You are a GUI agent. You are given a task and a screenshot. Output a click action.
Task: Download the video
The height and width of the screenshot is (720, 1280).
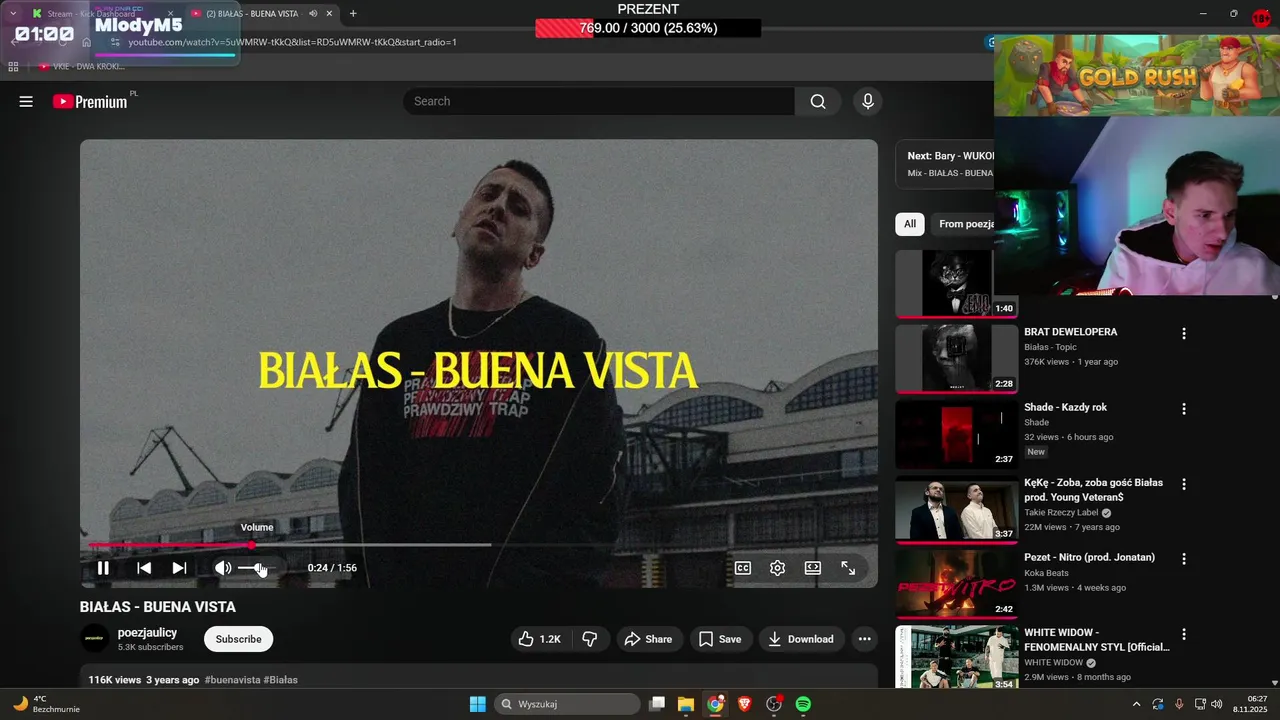pyautogui.click(x=801, y=639)
